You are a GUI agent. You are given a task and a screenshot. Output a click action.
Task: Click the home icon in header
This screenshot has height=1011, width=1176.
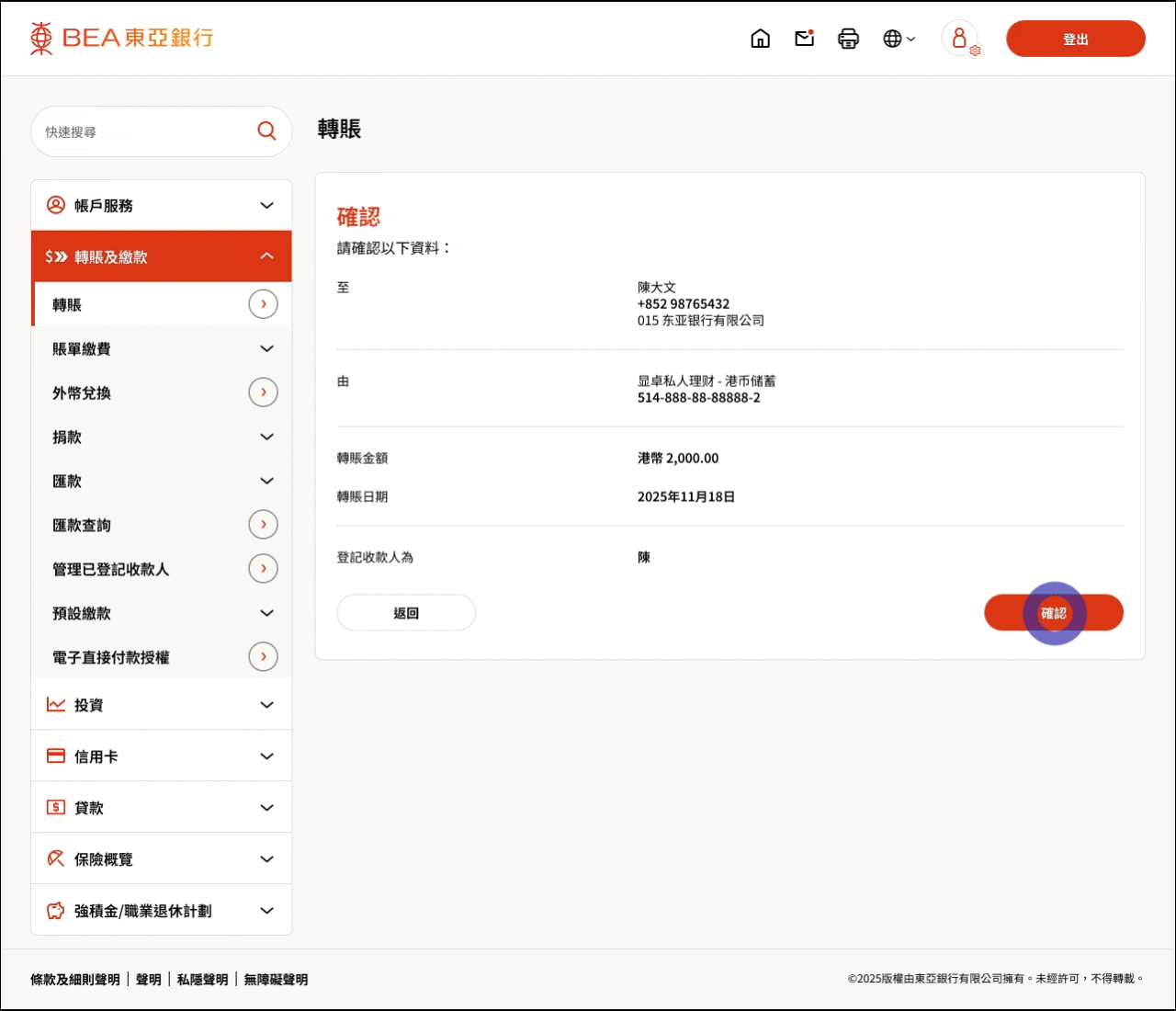click(x=760, y=39)
